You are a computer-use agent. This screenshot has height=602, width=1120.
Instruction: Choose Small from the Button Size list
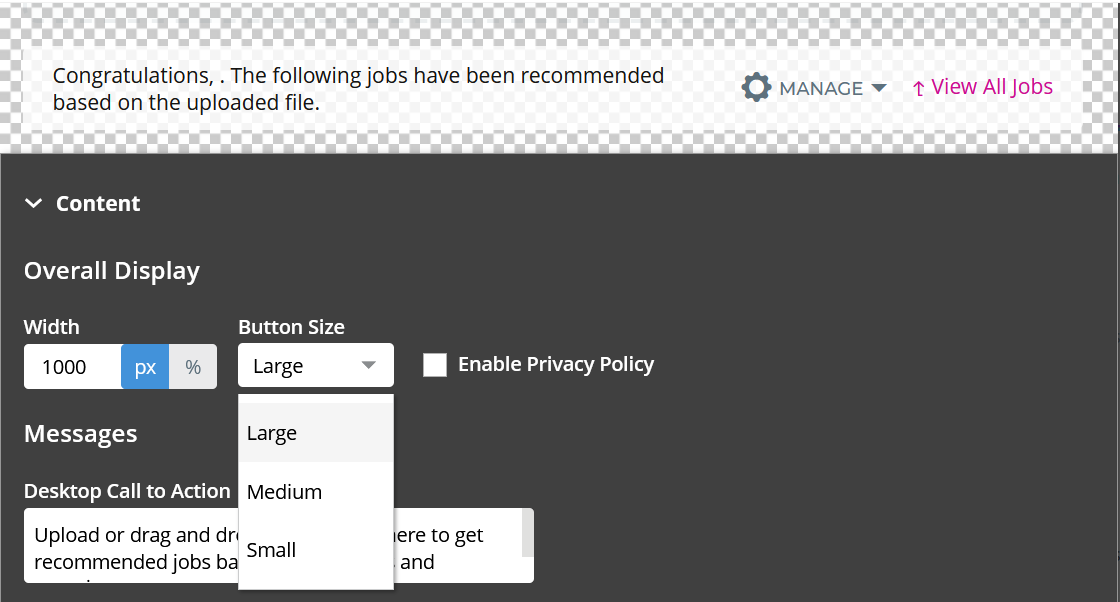316,550
